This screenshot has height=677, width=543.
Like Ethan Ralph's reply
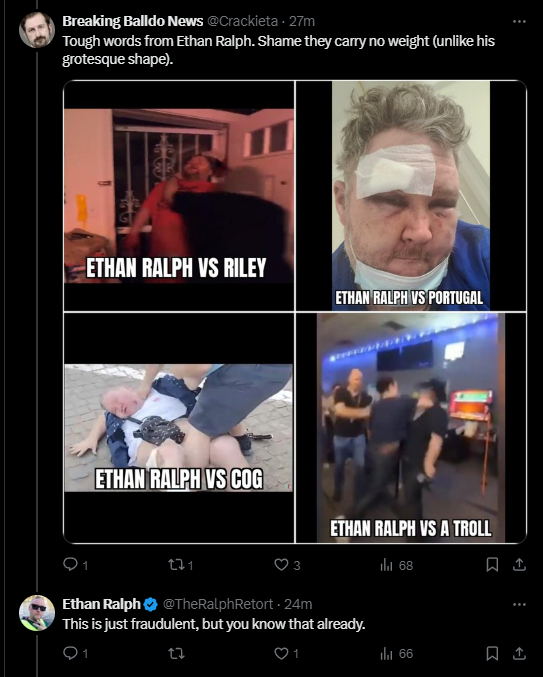tap(287, 653)
